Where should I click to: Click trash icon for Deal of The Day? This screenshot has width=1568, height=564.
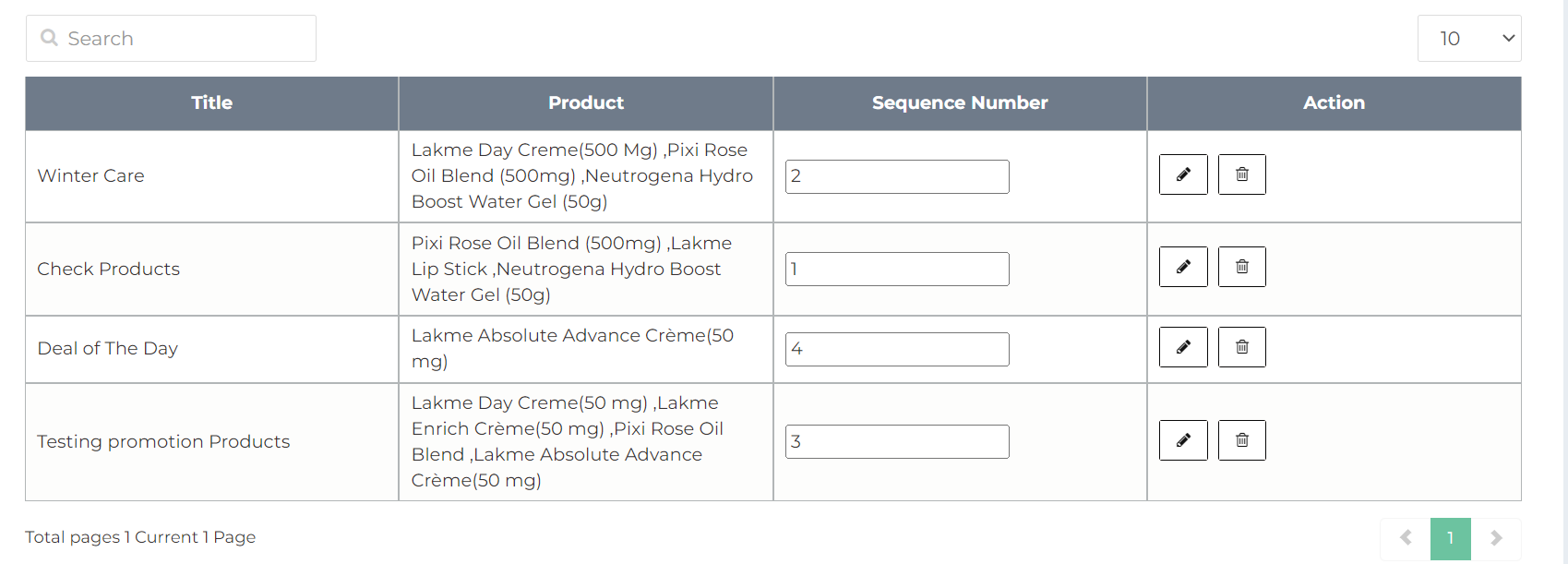1242,347
